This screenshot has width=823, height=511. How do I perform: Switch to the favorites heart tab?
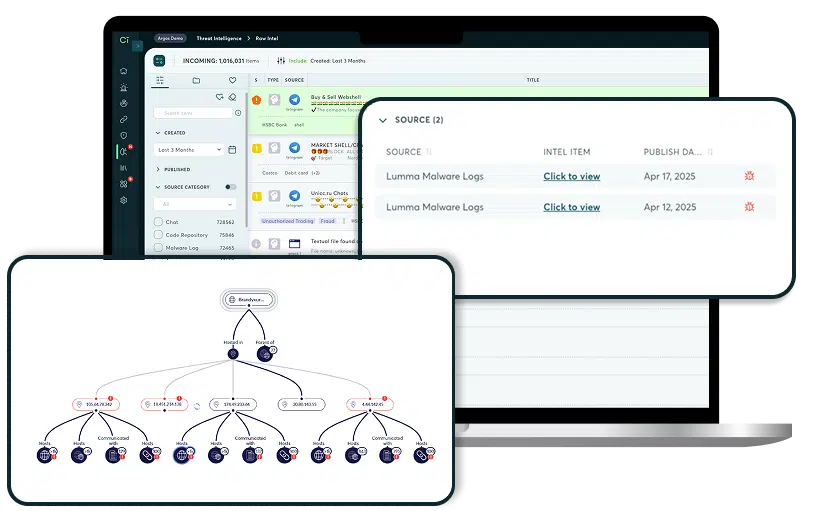pos(232,80)
